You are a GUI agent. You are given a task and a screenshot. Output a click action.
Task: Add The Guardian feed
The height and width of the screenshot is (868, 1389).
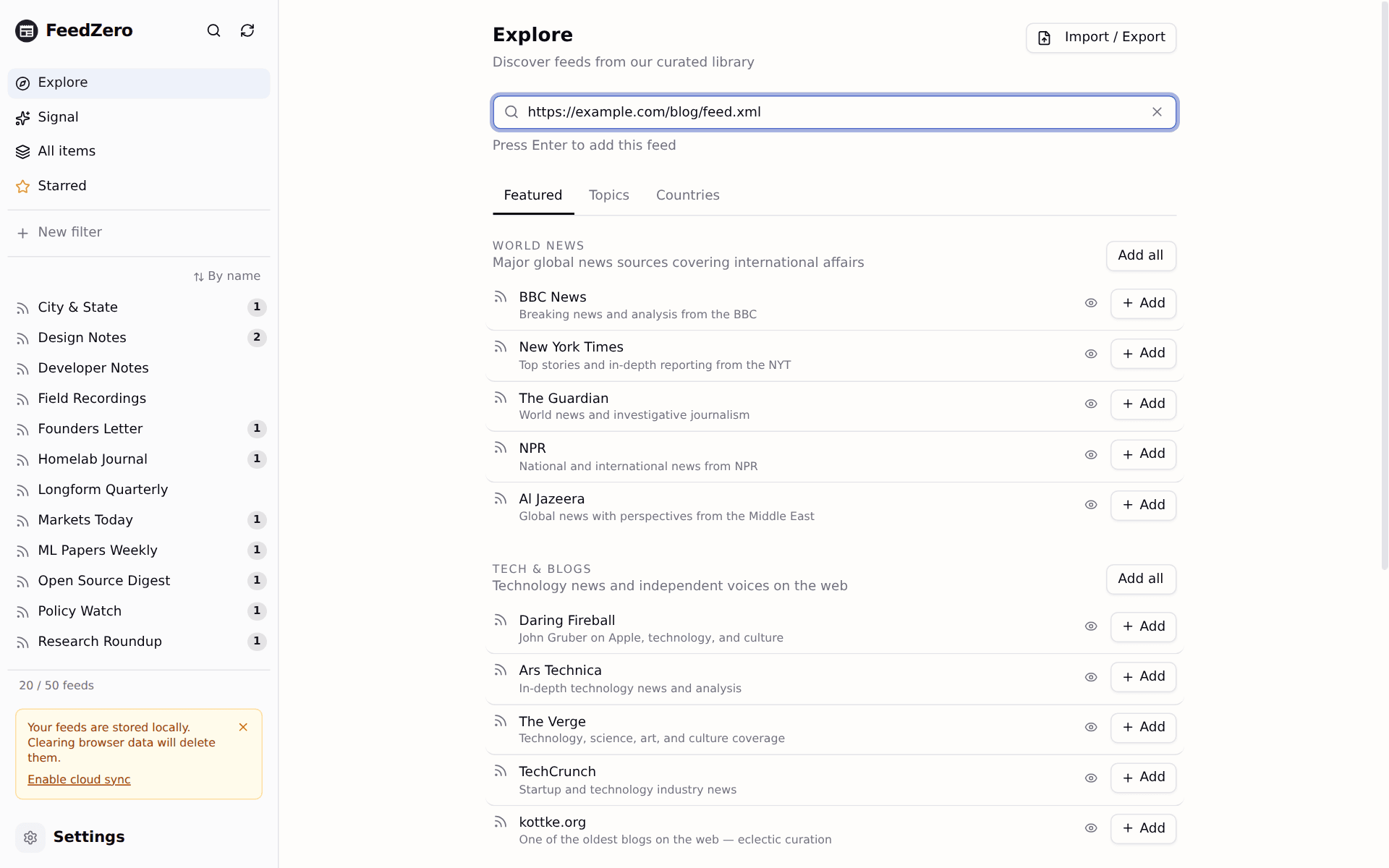[x=1143, y=404]
